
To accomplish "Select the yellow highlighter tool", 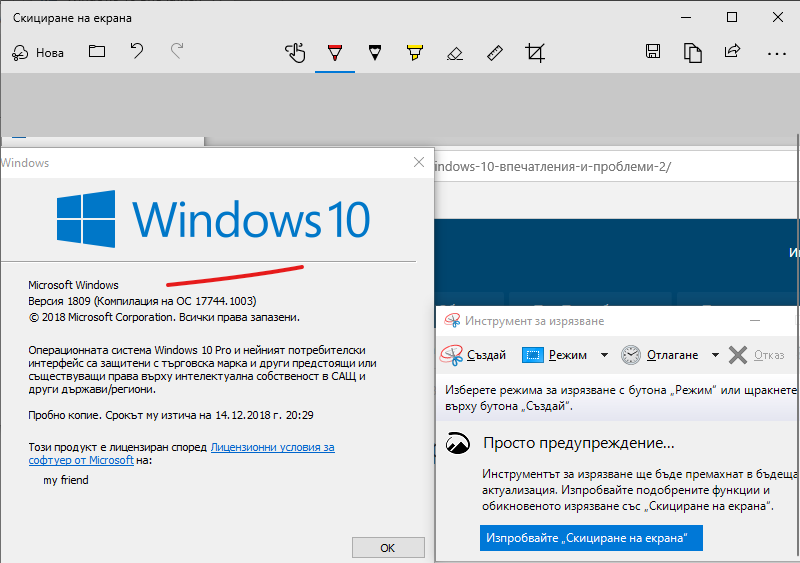I will (414, 53).
